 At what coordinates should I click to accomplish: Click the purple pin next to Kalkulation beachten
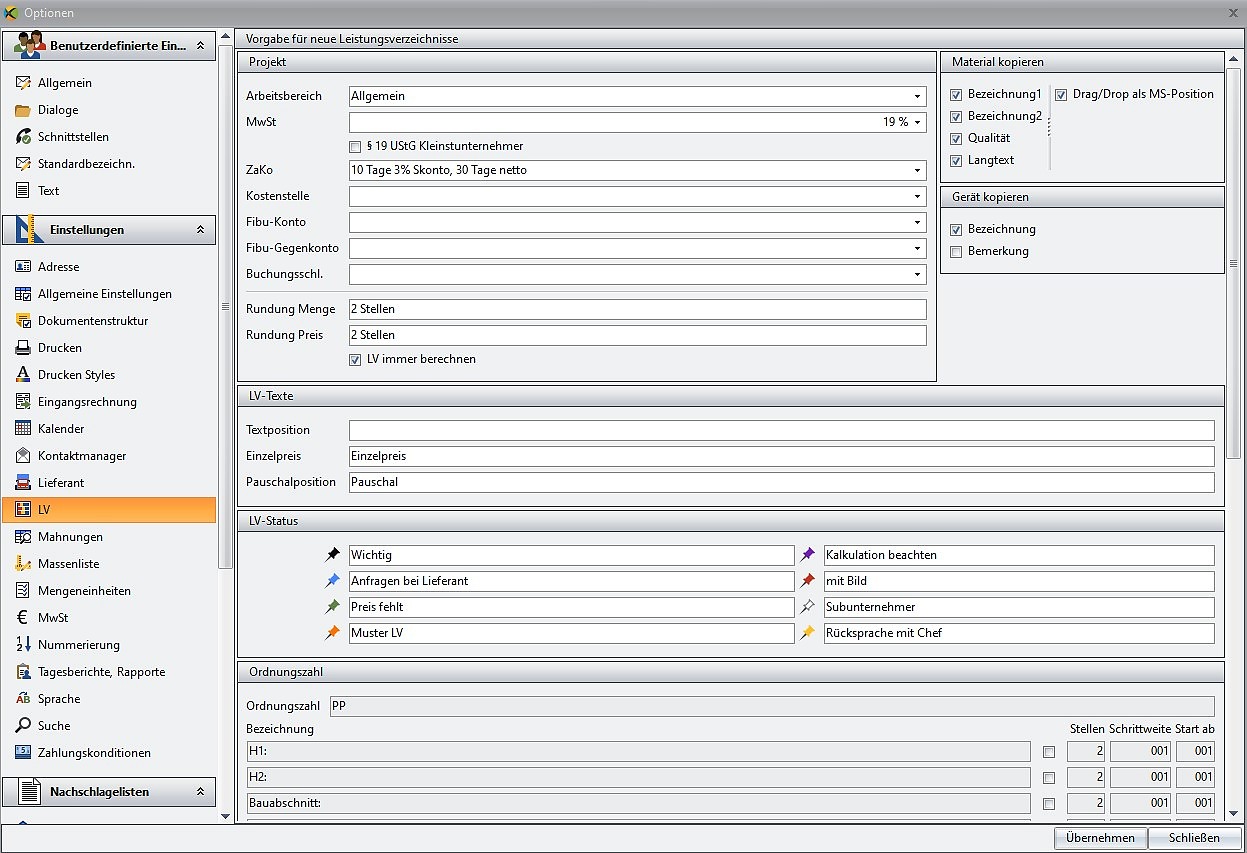point(808,555)
